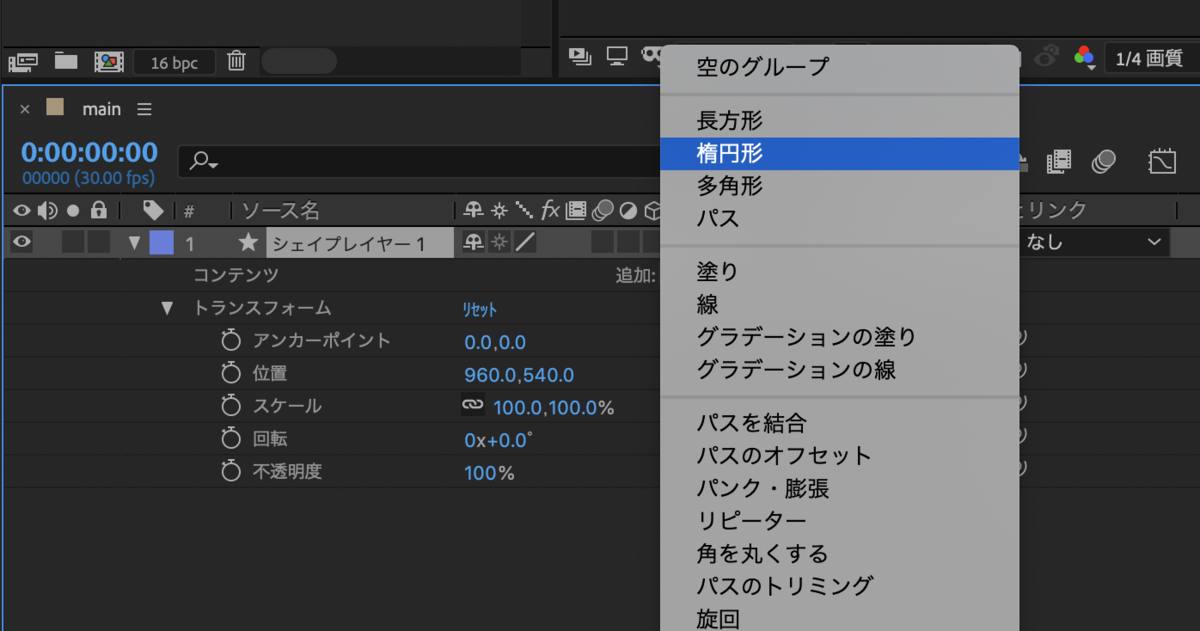Select 楕円形 in the add menu
The height and width of the screenshot is (631, 1200).
click(840, 153)
